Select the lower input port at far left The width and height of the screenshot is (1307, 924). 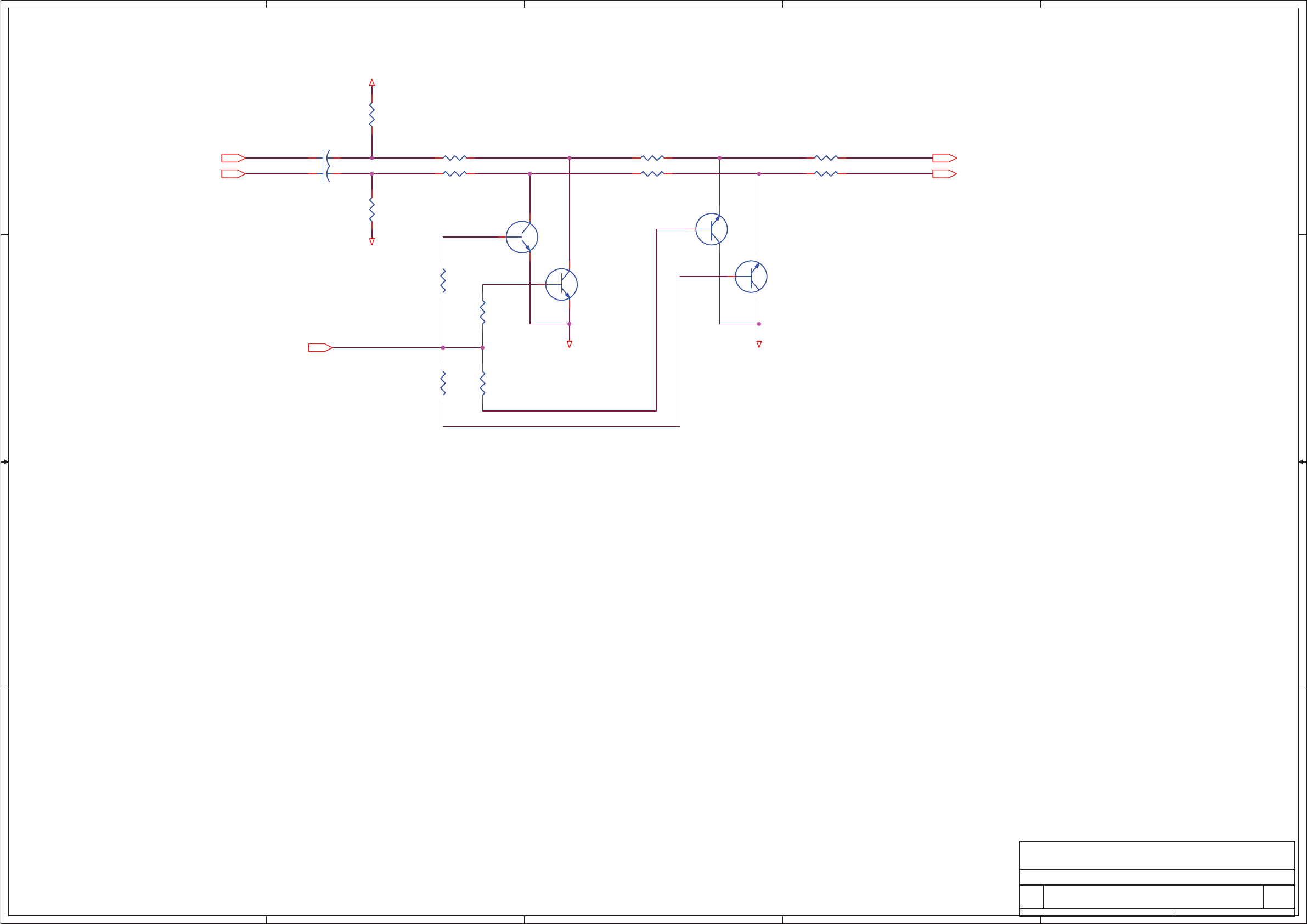click(233, 173)
